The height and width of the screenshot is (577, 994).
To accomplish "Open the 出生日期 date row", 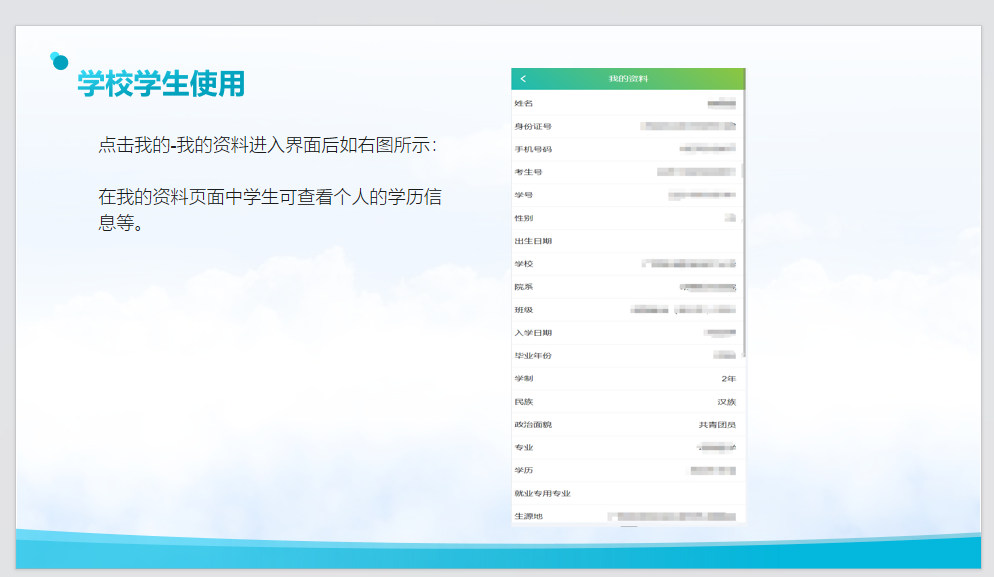I will pyautogui.click(x=627, y=241).
